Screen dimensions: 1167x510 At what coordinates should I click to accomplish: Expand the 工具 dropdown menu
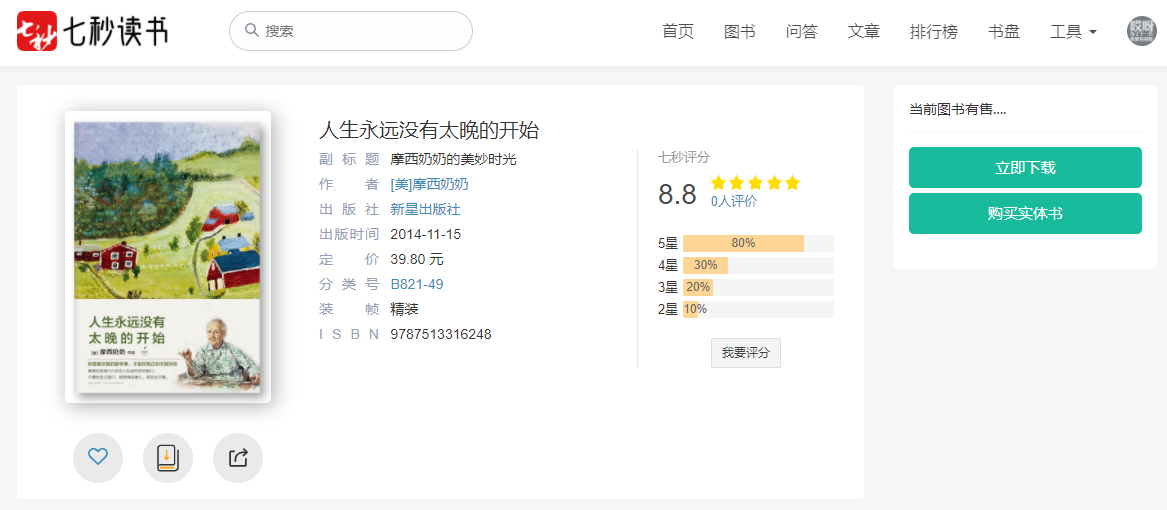tap(1073, 32)
